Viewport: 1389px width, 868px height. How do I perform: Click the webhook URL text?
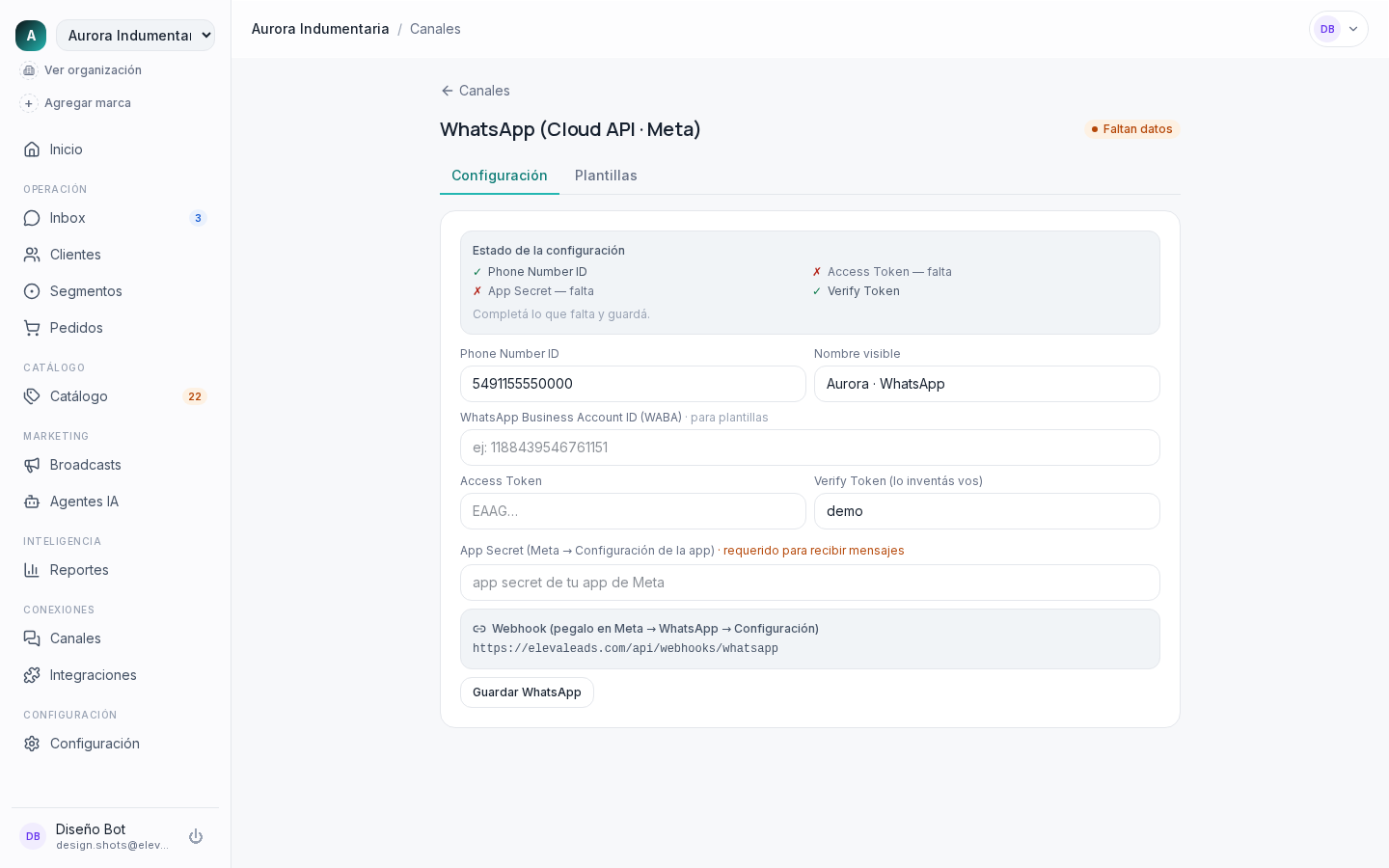[625, 649]
